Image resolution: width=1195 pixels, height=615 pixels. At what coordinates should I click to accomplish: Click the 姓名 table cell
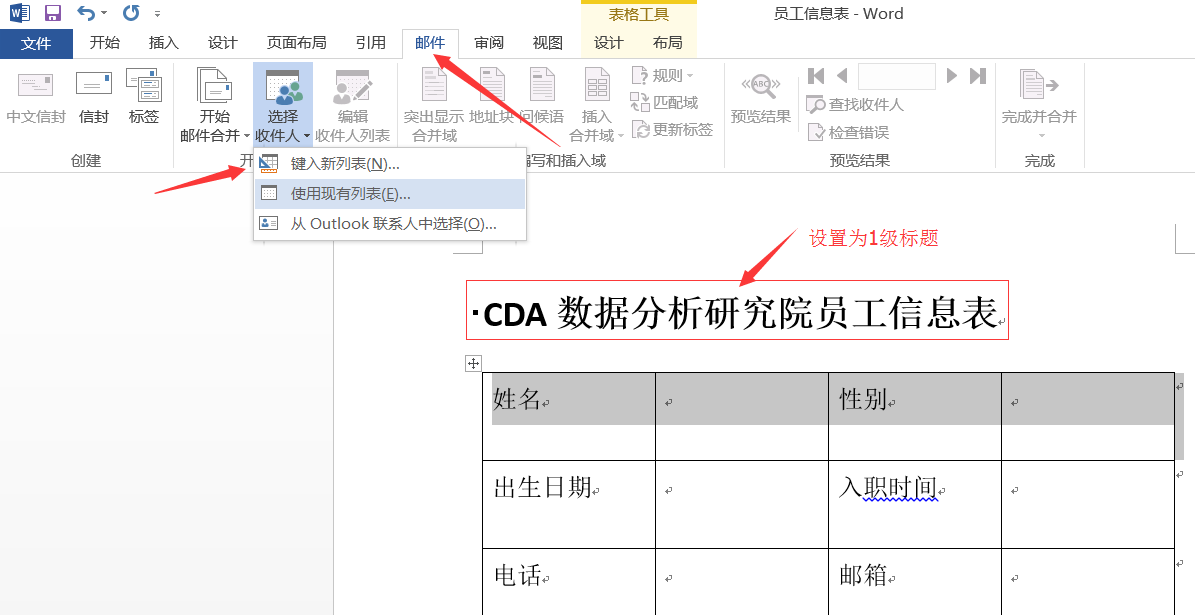click(x=569, y=416)
